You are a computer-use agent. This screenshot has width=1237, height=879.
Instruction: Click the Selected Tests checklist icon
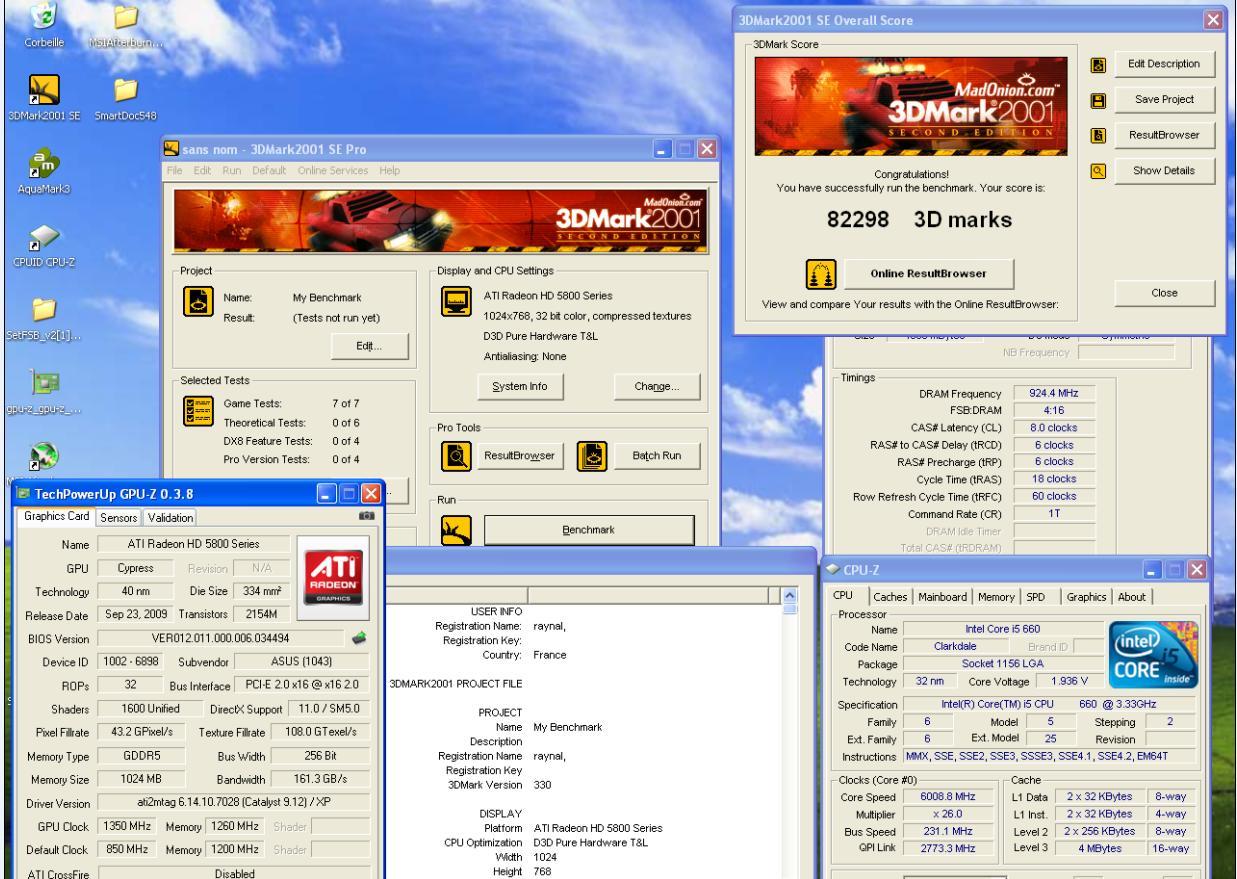point(197,410)
